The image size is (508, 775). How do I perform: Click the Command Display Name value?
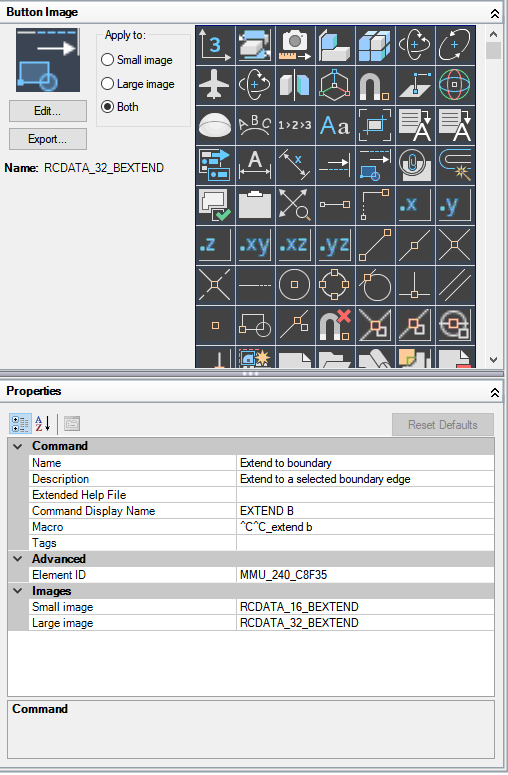click(365, 511)
